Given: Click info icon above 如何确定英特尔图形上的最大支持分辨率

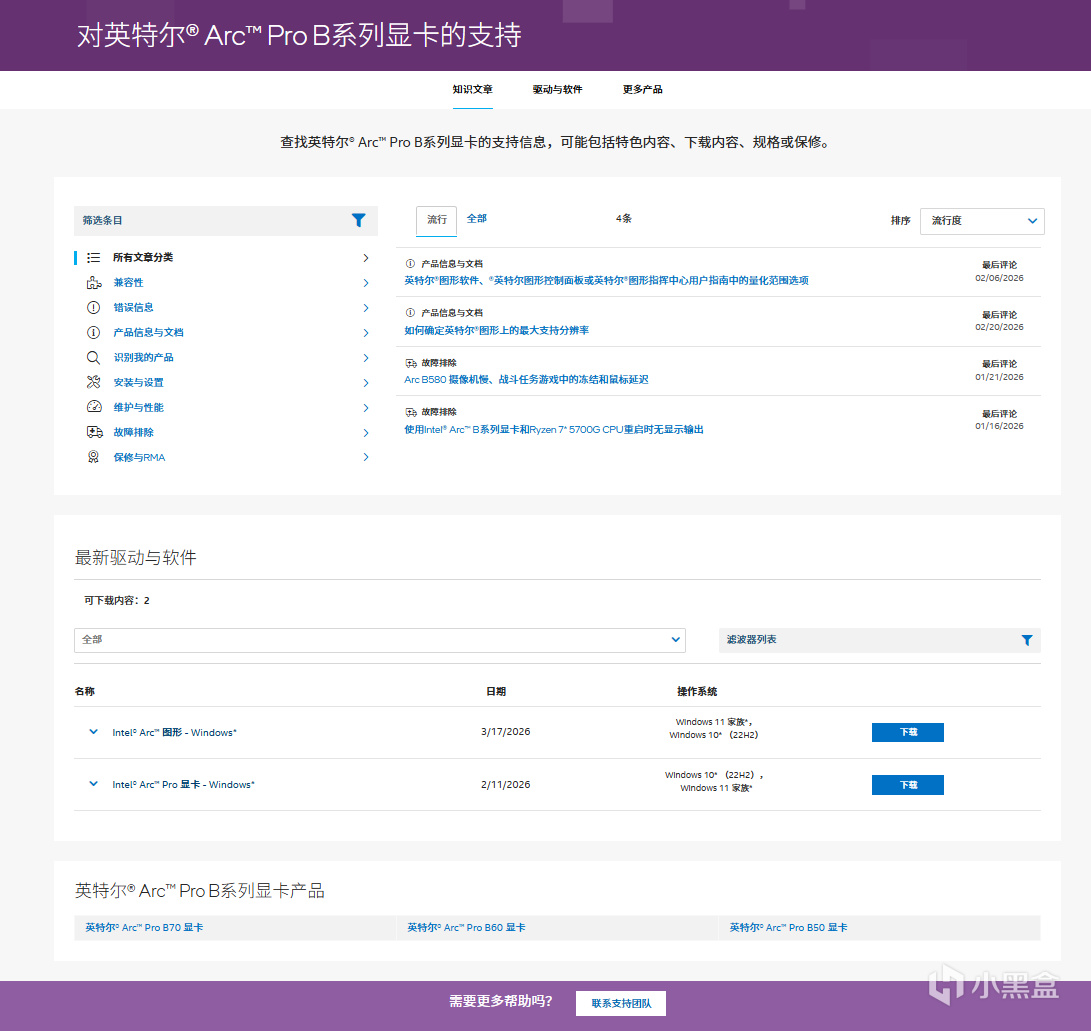Looking at the screenshot, I should (411, 313).
